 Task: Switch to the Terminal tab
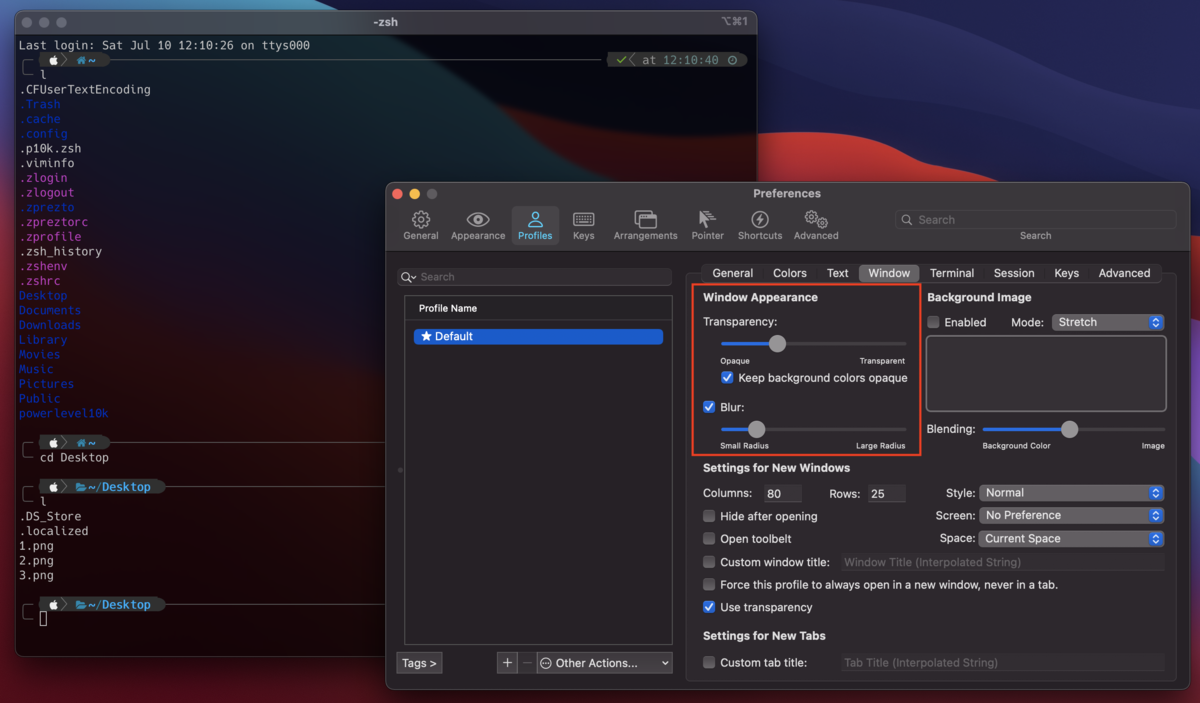click(952, 273)
